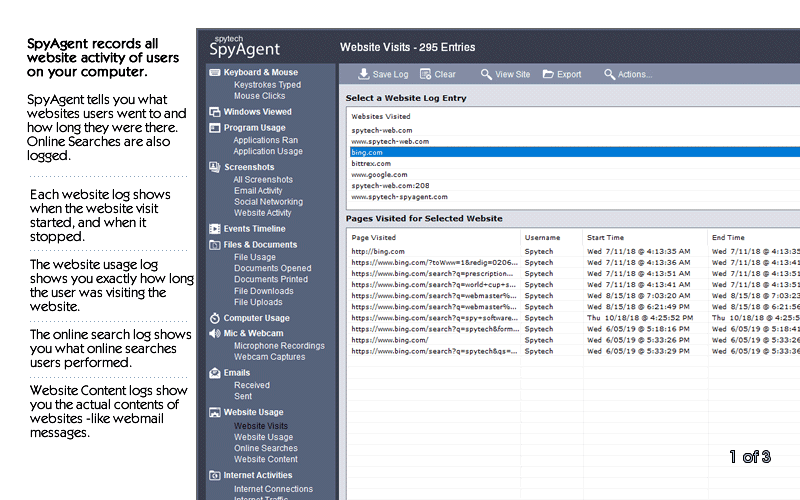This screenshot has width=800, height=500.
Task: Open Webcam Captures
Action: pos(269,357)
